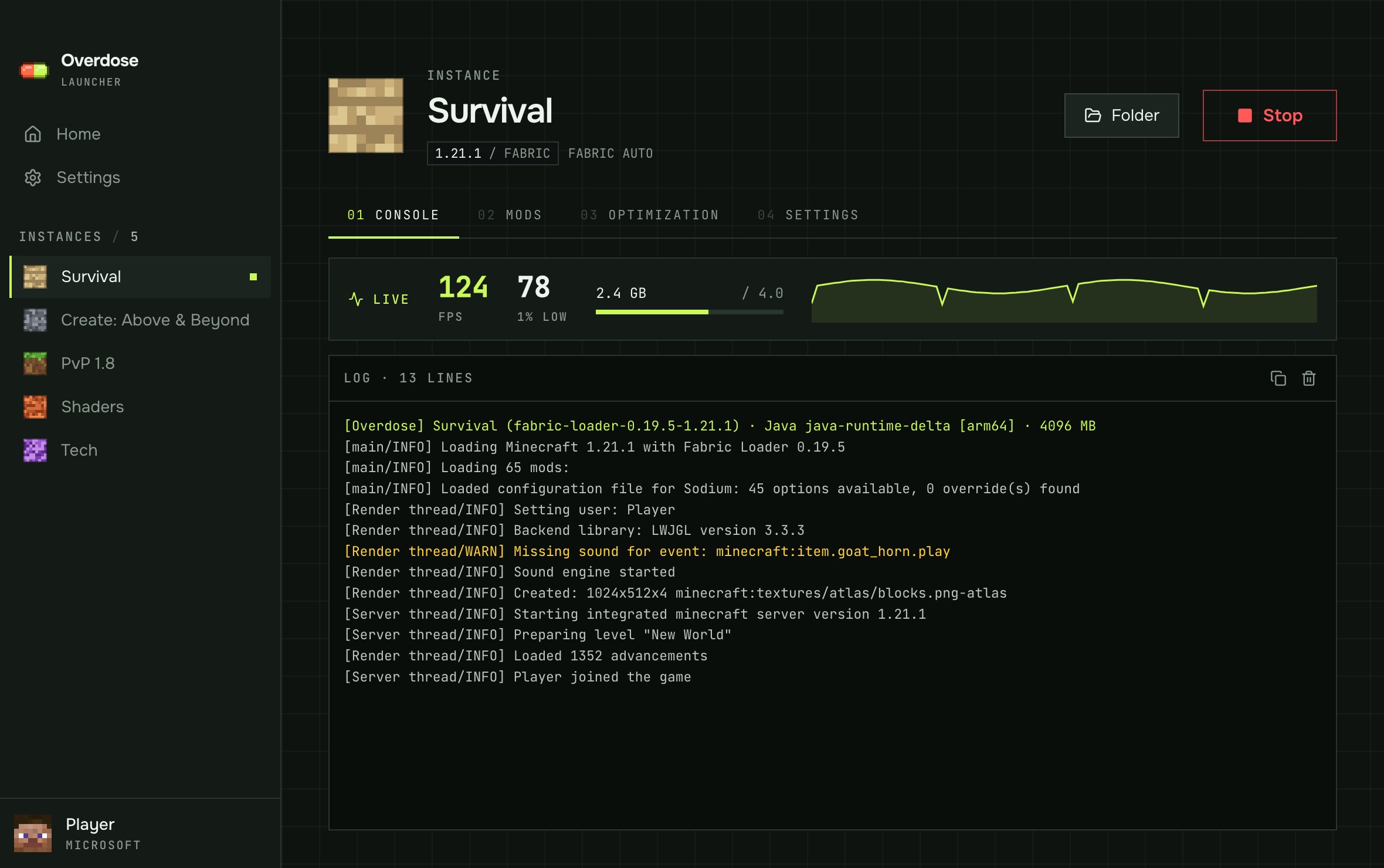The height and width of the screenshot is (868, 1384).
Task: Click the 'Starting integrated minecraft server' log line
Action: tap(635, 615)
